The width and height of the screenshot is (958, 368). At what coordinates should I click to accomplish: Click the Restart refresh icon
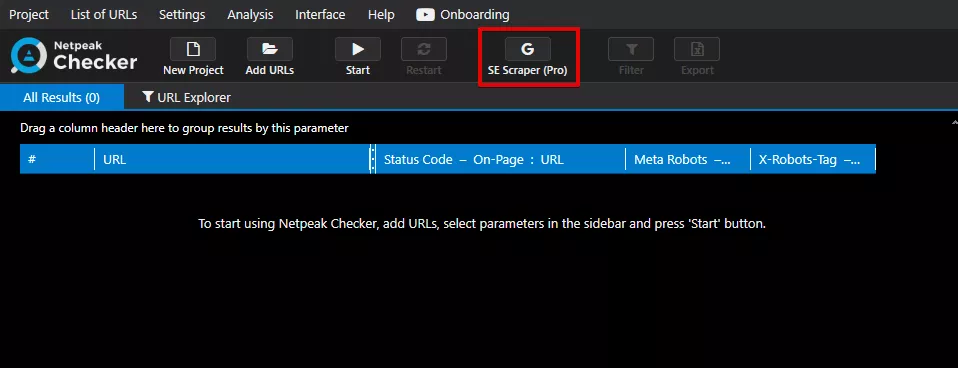tap(424, 49)
